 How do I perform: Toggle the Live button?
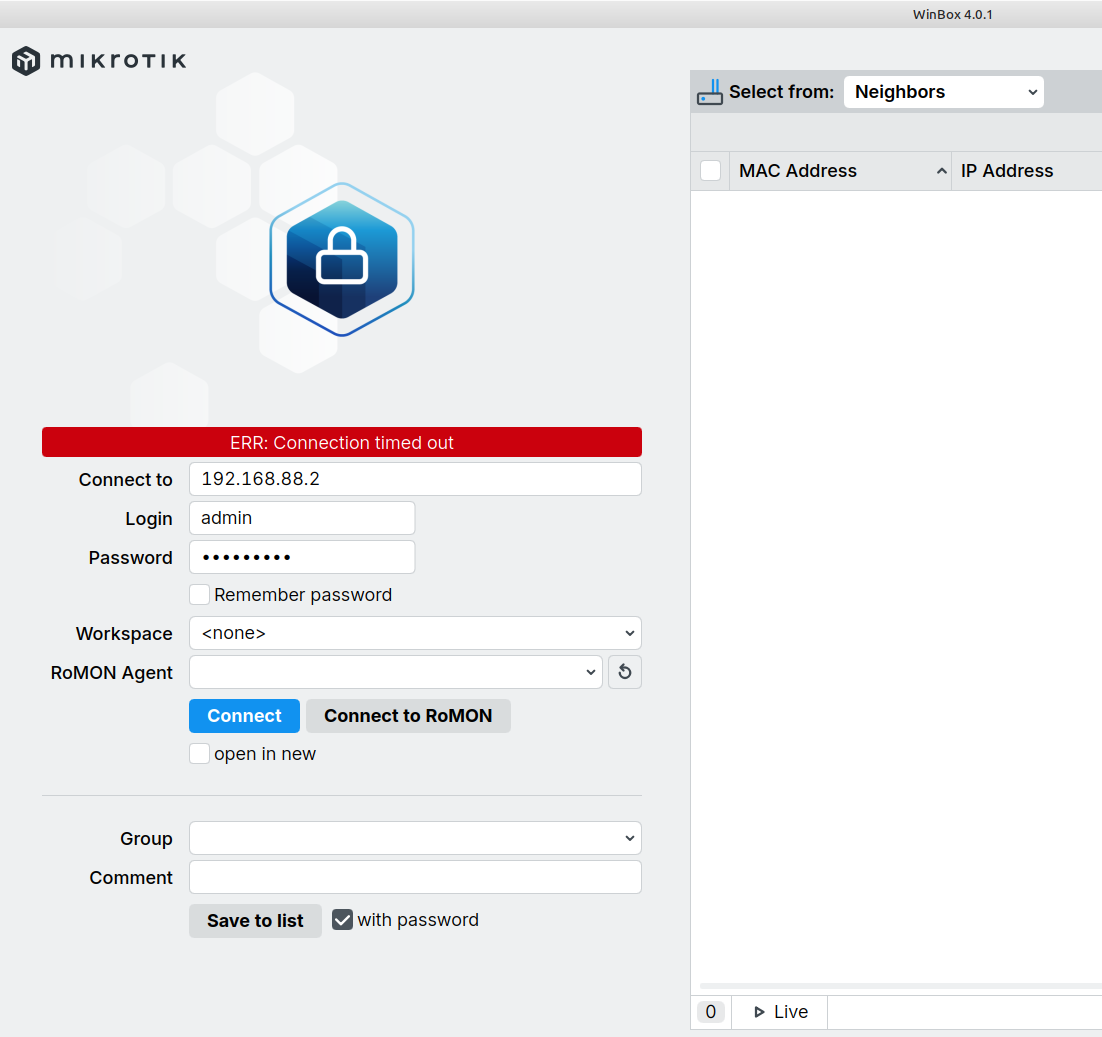[x=780, y=1012]
